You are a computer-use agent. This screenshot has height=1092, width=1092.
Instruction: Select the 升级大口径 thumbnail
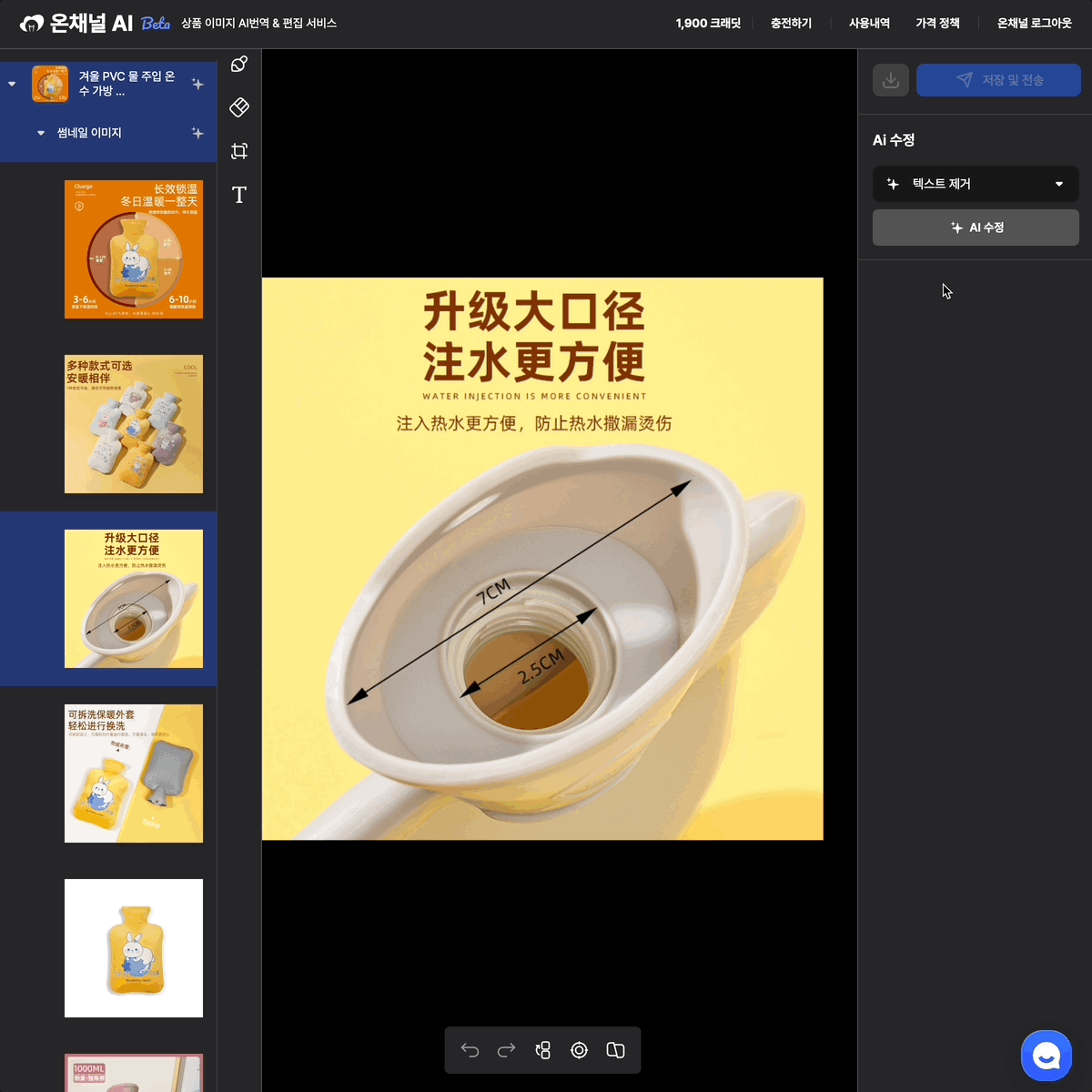click(134, 599)
